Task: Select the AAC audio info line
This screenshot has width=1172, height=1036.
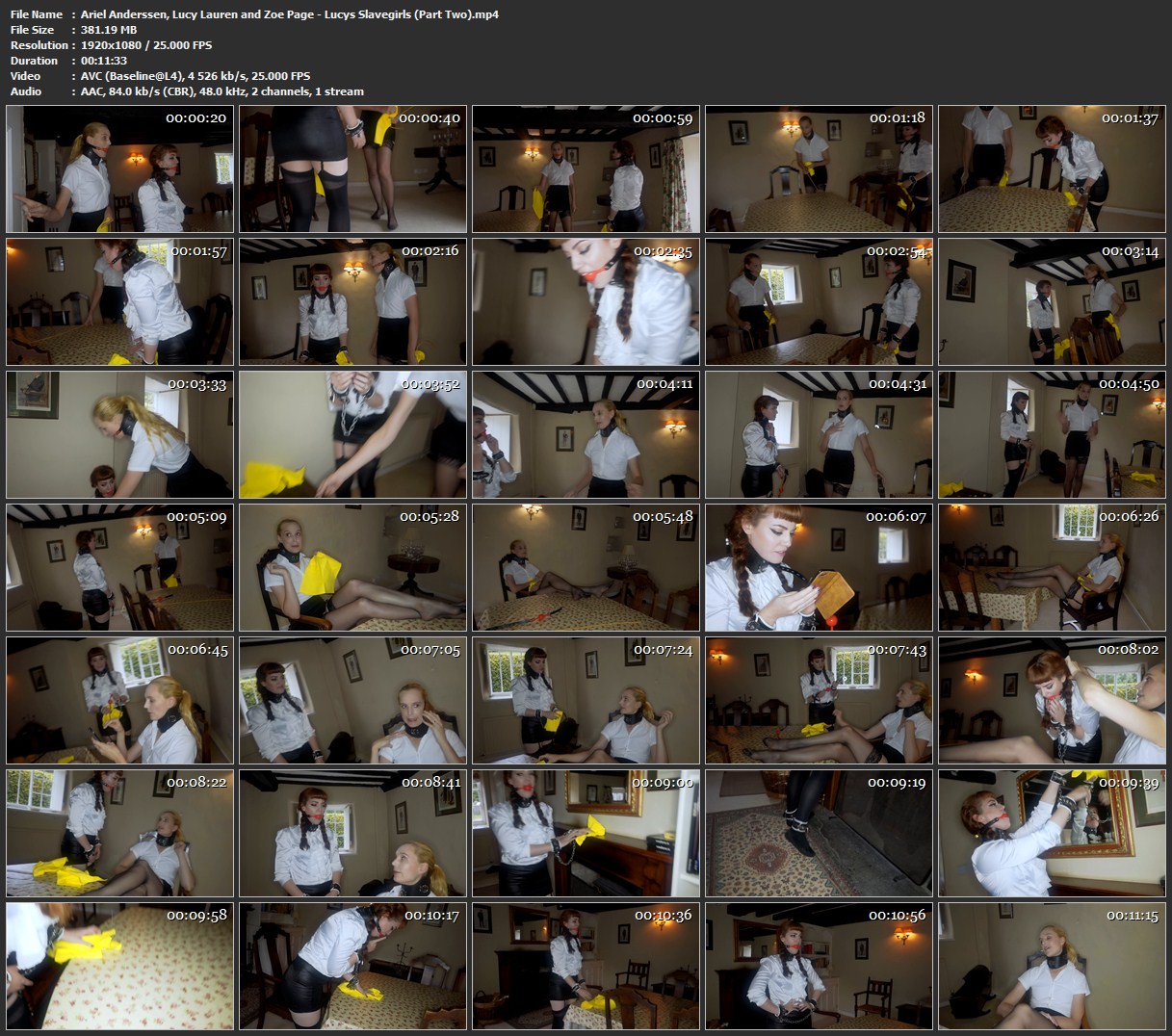Action: tap(222, 91)
